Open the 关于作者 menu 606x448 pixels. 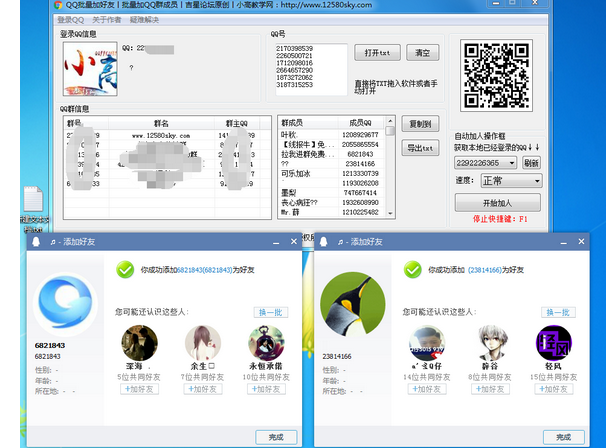(x=107, y=20)
